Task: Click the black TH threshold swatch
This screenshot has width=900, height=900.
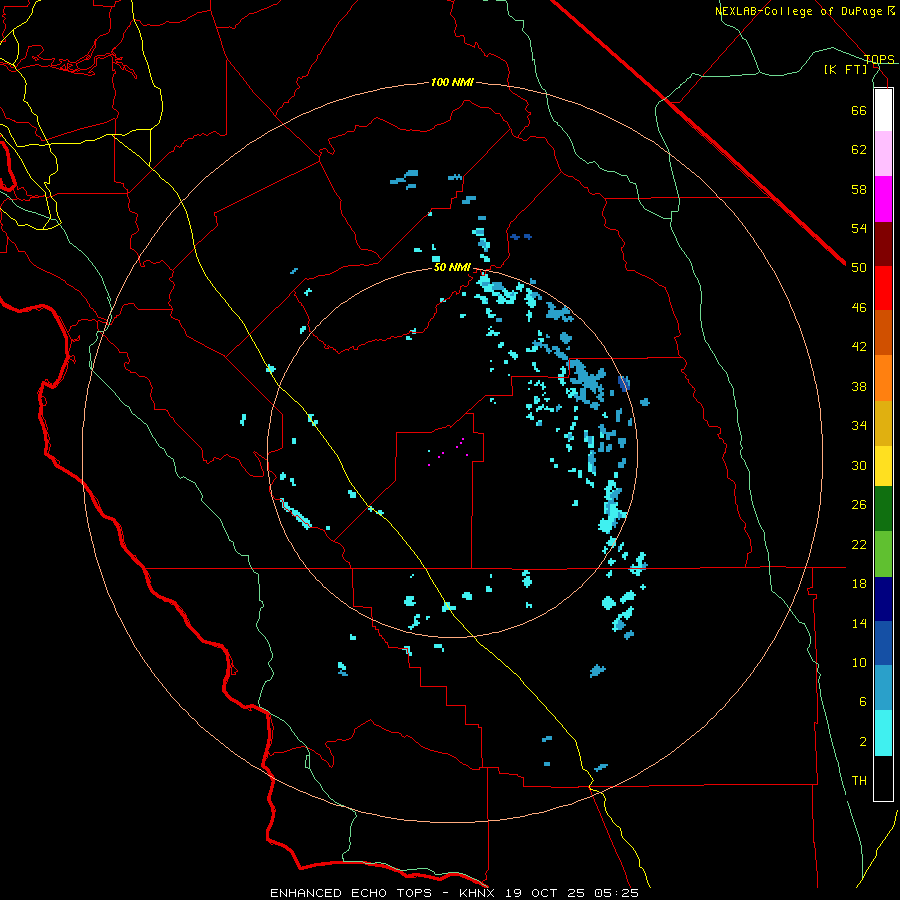Action: click(x=883, y=778)
